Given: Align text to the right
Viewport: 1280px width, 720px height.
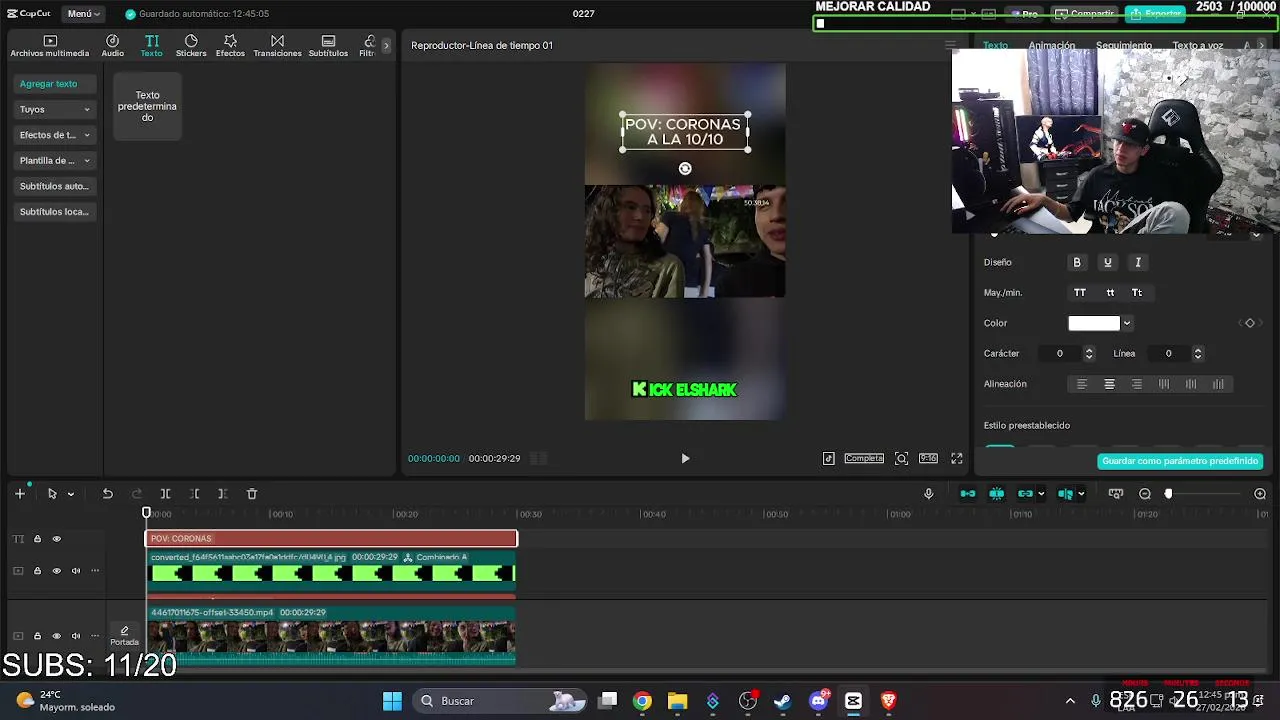Looking at the screenshot, I should pyautogui.click(x=1136, y=384).
